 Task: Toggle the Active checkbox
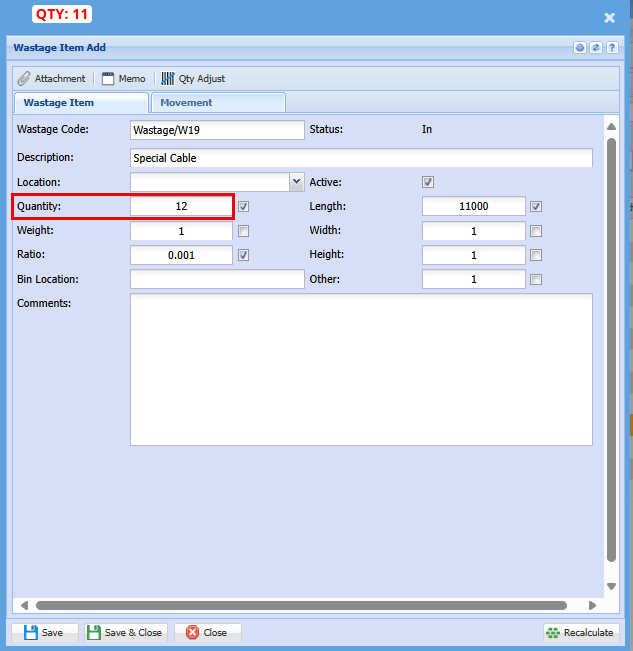pos(428,182)
